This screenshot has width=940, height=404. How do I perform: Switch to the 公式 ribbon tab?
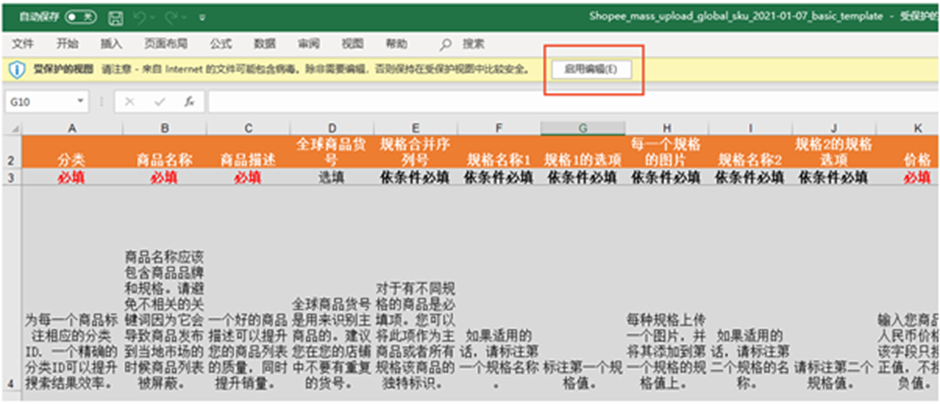pos(221,44)
